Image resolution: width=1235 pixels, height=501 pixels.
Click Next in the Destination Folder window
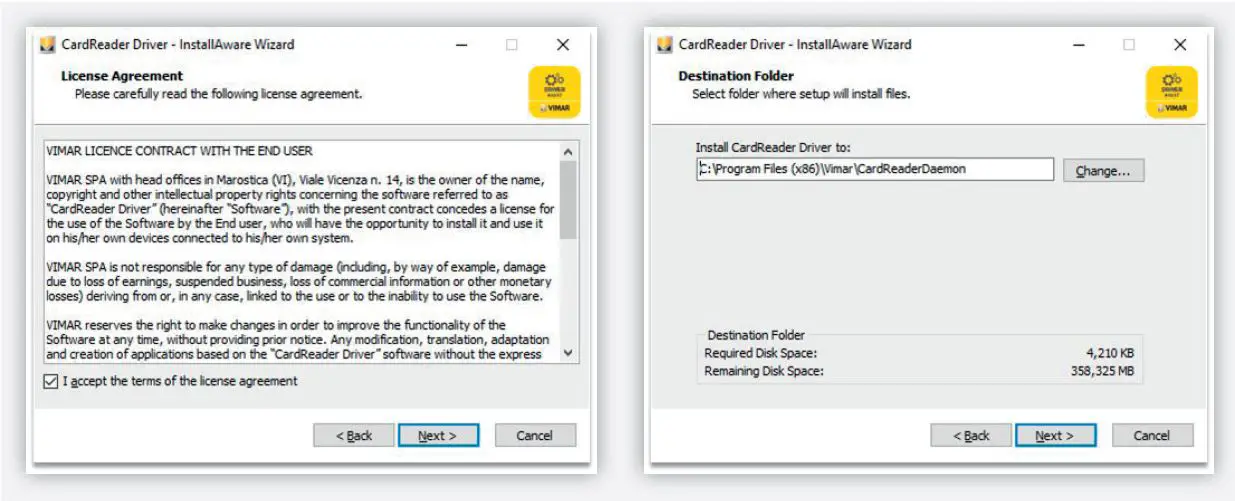[1055, 435]
